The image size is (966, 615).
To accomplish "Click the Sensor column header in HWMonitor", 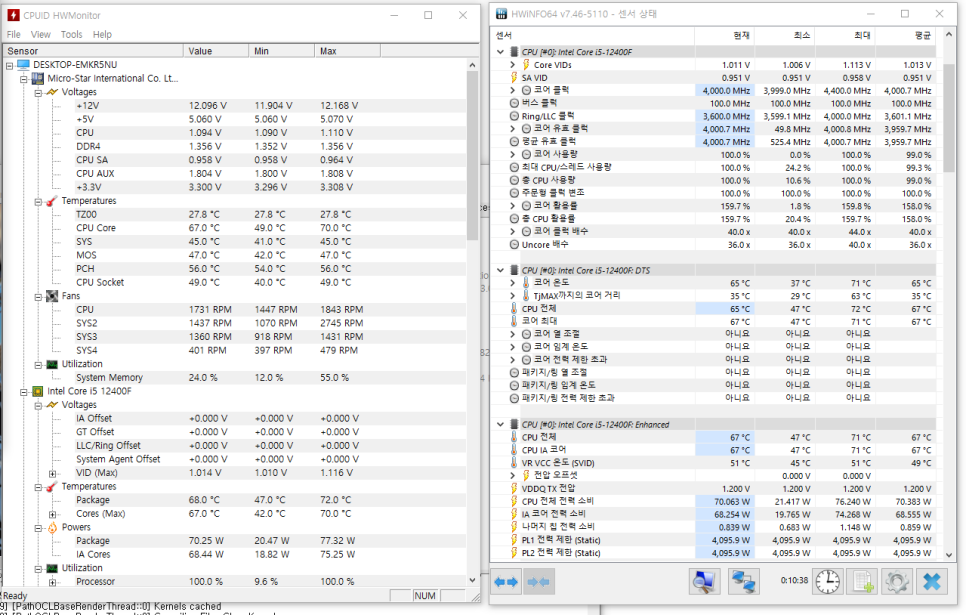I will click(93, 51).
